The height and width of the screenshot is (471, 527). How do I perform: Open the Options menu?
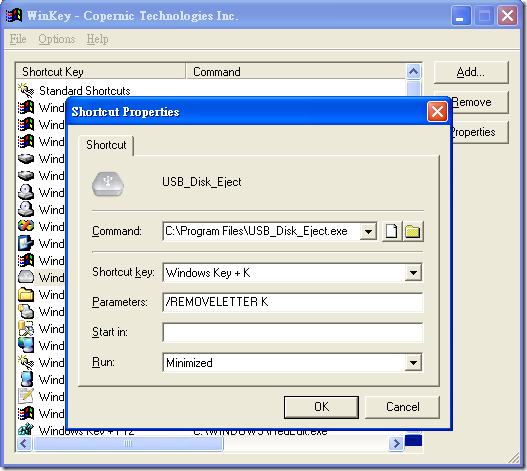[56, 39]
